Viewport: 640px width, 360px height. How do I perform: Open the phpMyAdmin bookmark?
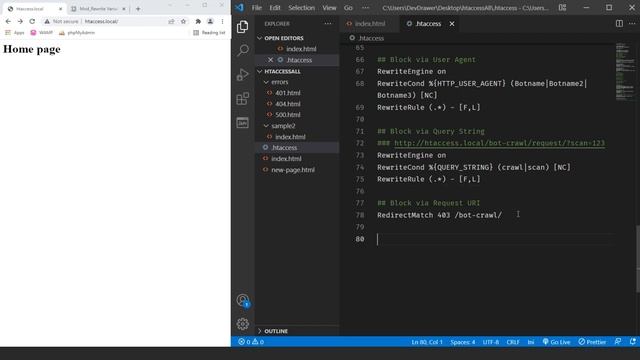77,33
